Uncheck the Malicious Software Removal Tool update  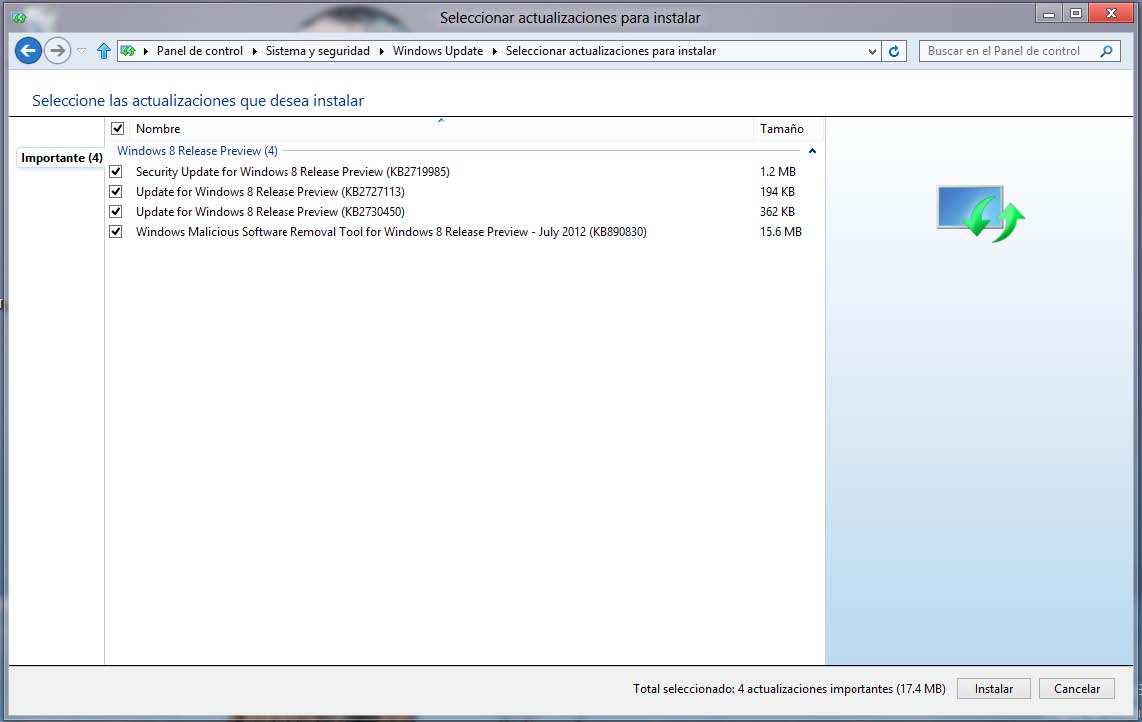(x=116, y=232)
